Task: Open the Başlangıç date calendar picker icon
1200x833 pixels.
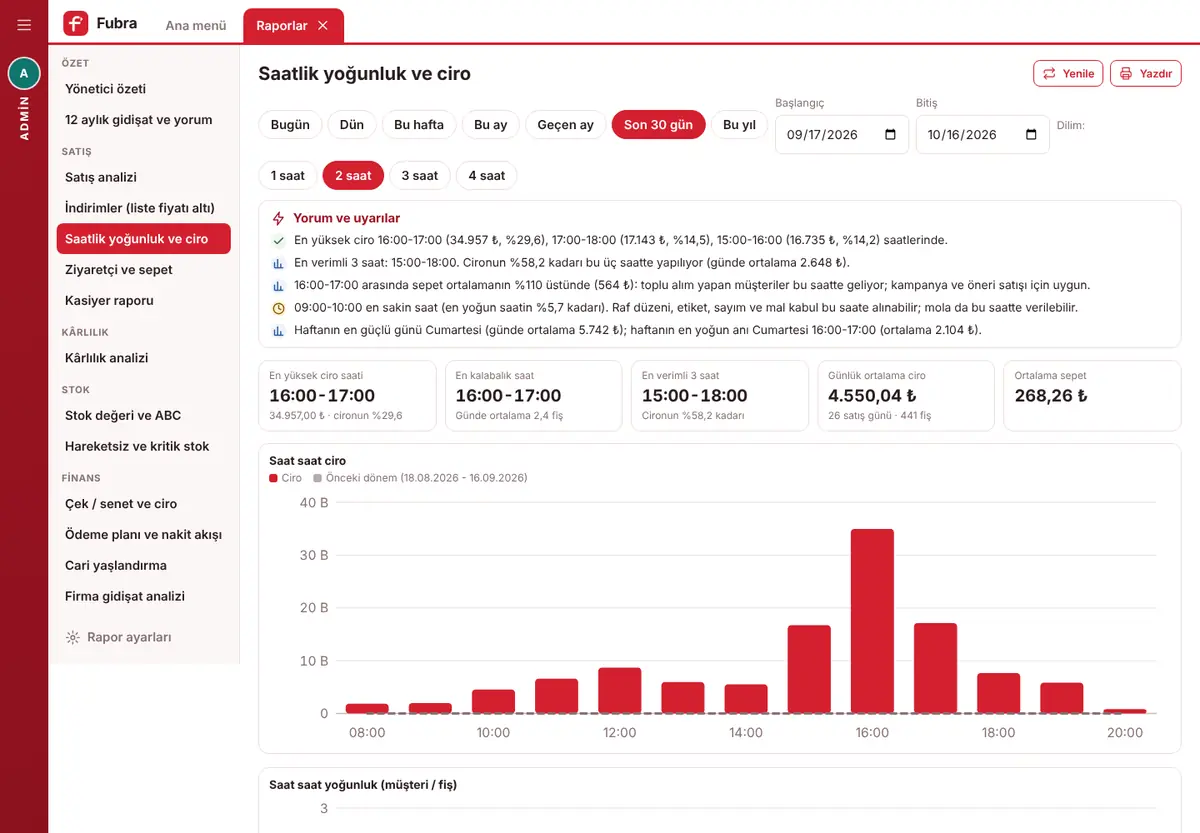Action: tap(890, 135)
